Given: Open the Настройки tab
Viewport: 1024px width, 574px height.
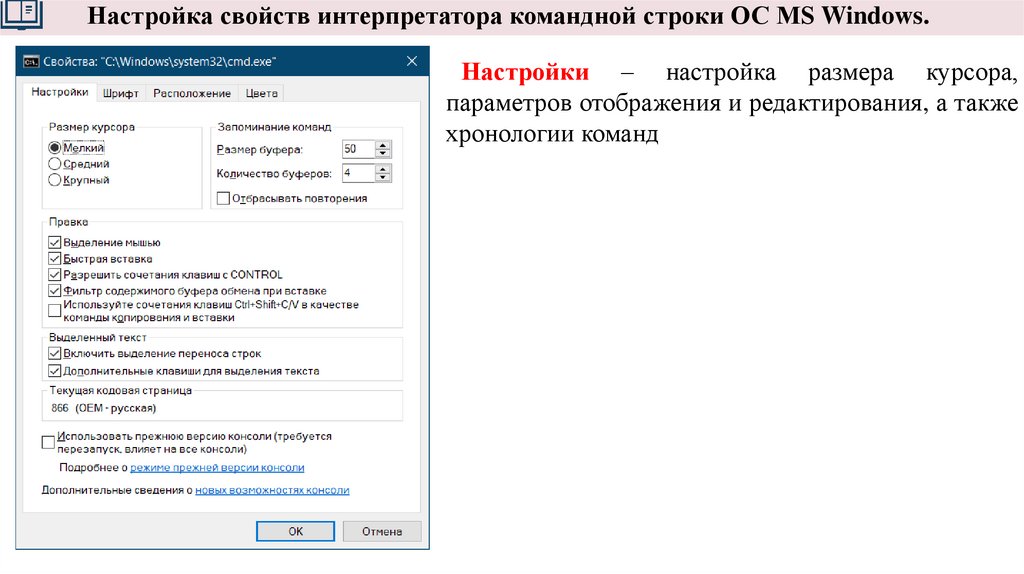Looking at the screenshot, I should click(x=59, y=92).
